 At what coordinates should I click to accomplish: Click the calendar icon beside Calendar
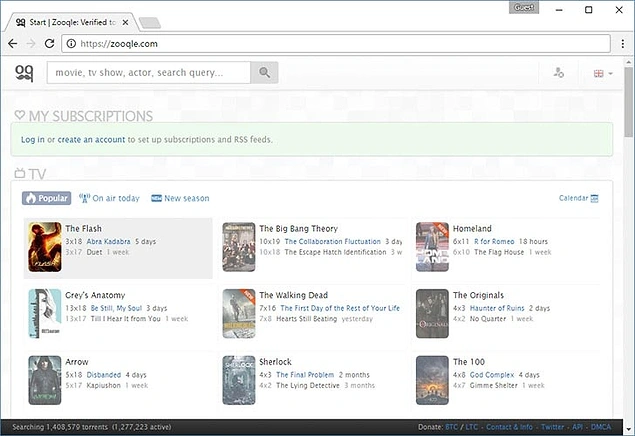(x=595, y=198)
